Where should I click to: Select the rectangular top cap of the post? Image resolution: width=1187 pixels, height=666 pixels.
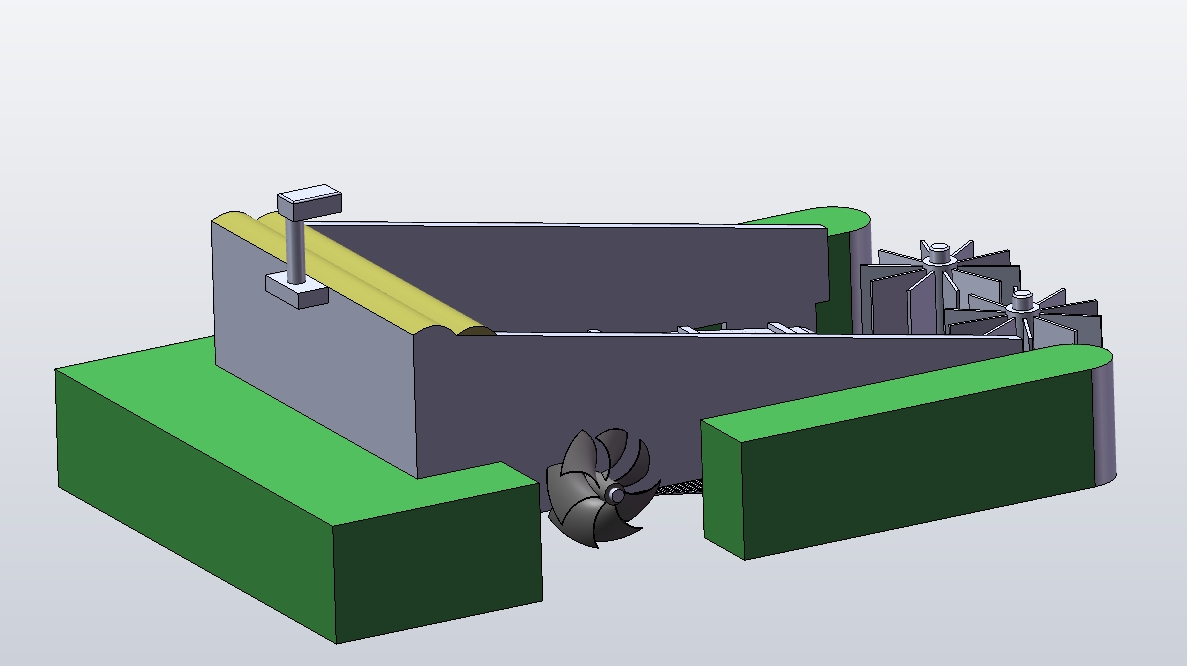pyautogui.click(x=310, y=202)
